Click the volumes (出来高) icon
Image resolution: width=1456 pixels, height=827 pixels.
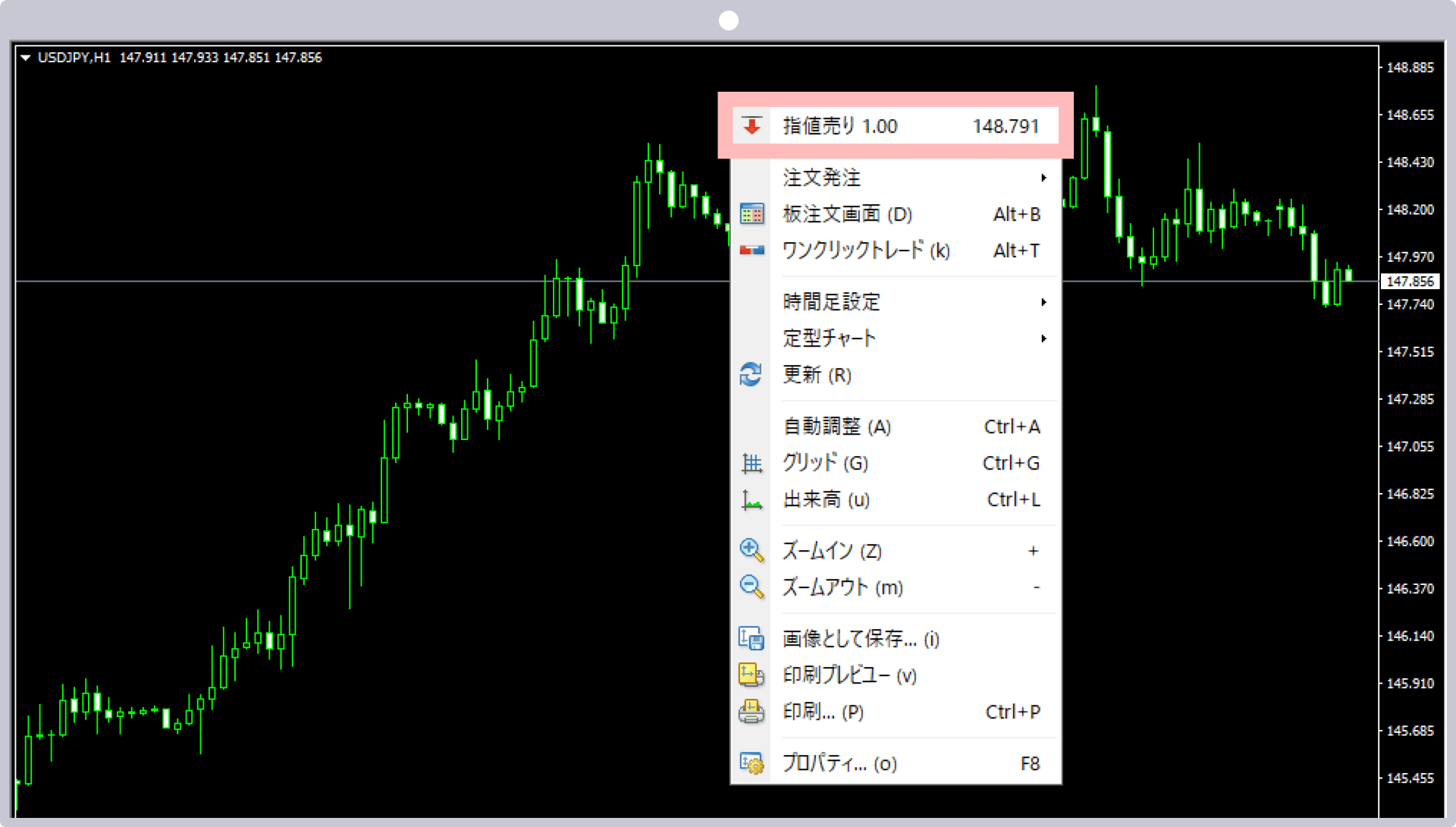pos(752,499)
